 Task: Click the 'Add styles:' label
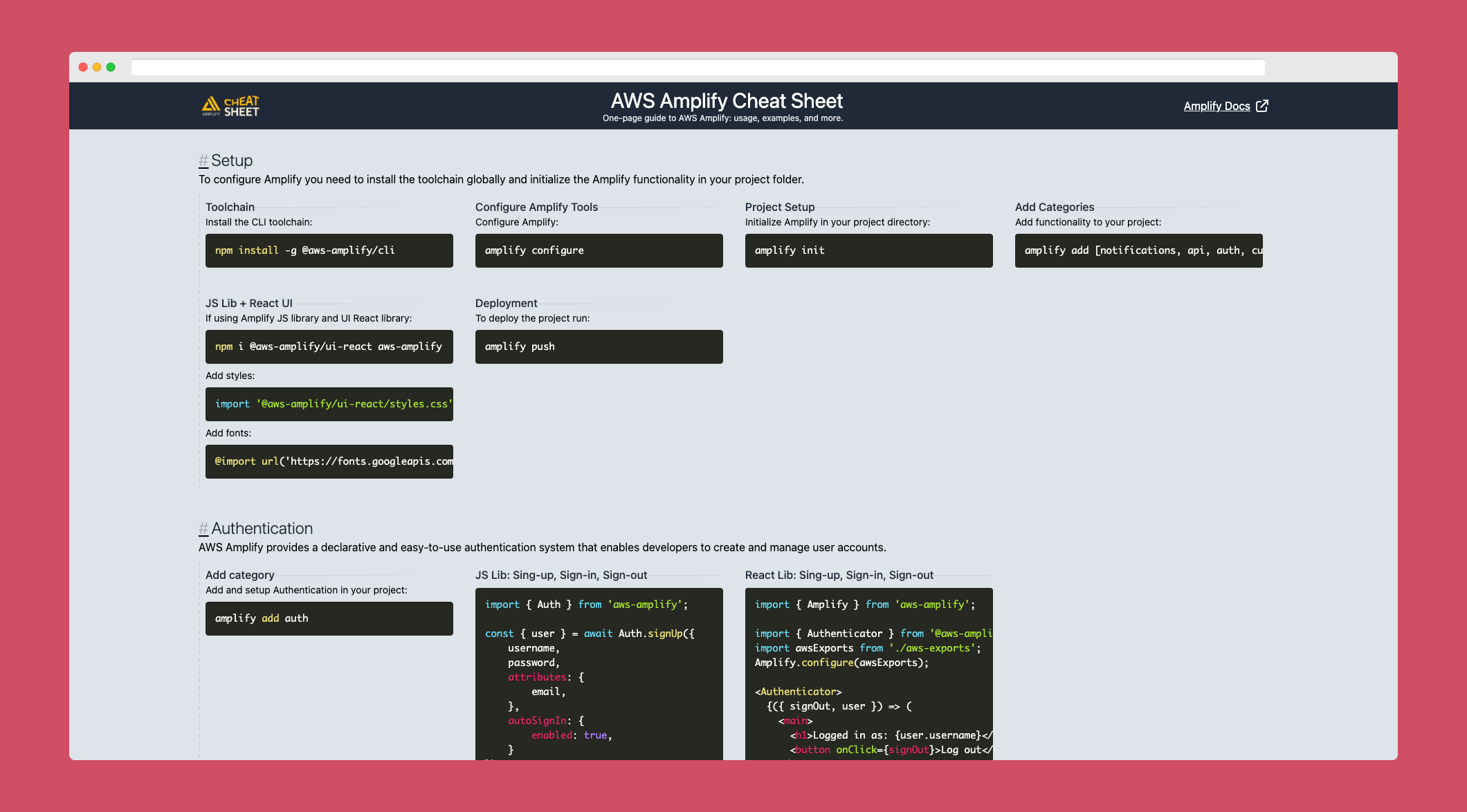coord(230,376)
